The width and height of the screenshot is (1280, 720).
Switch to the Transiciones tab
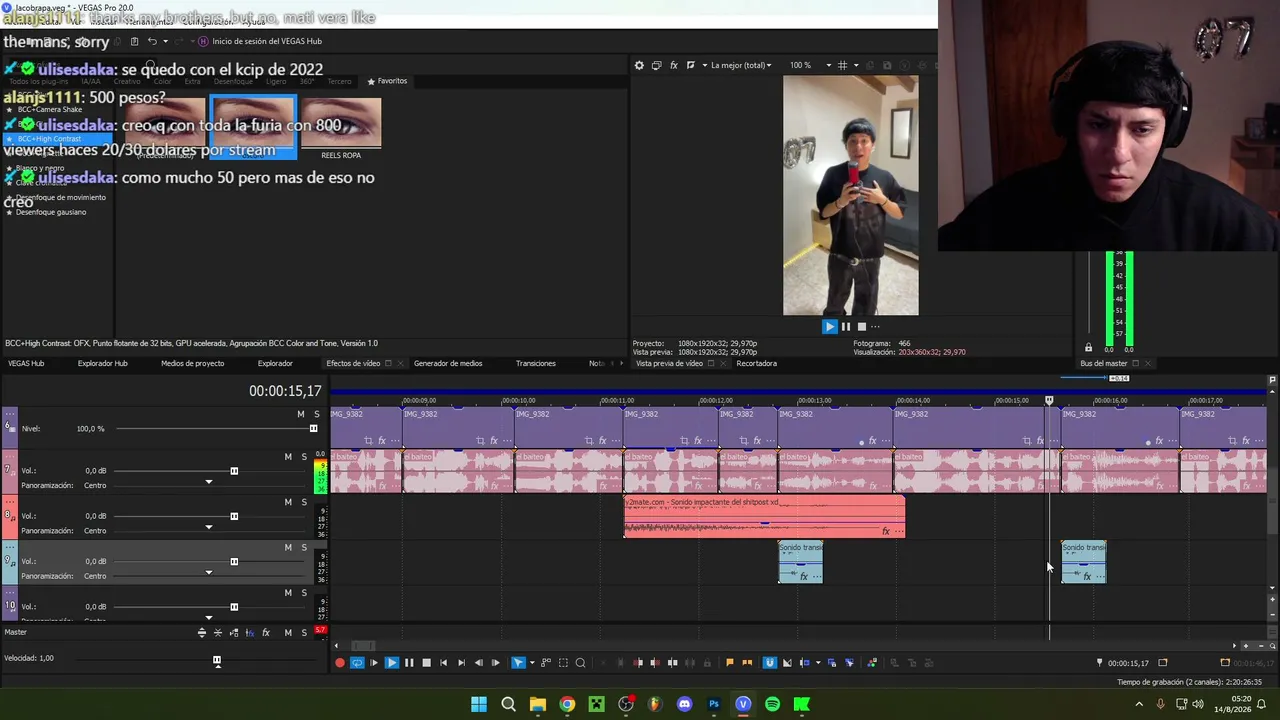(x=535, y=363)
